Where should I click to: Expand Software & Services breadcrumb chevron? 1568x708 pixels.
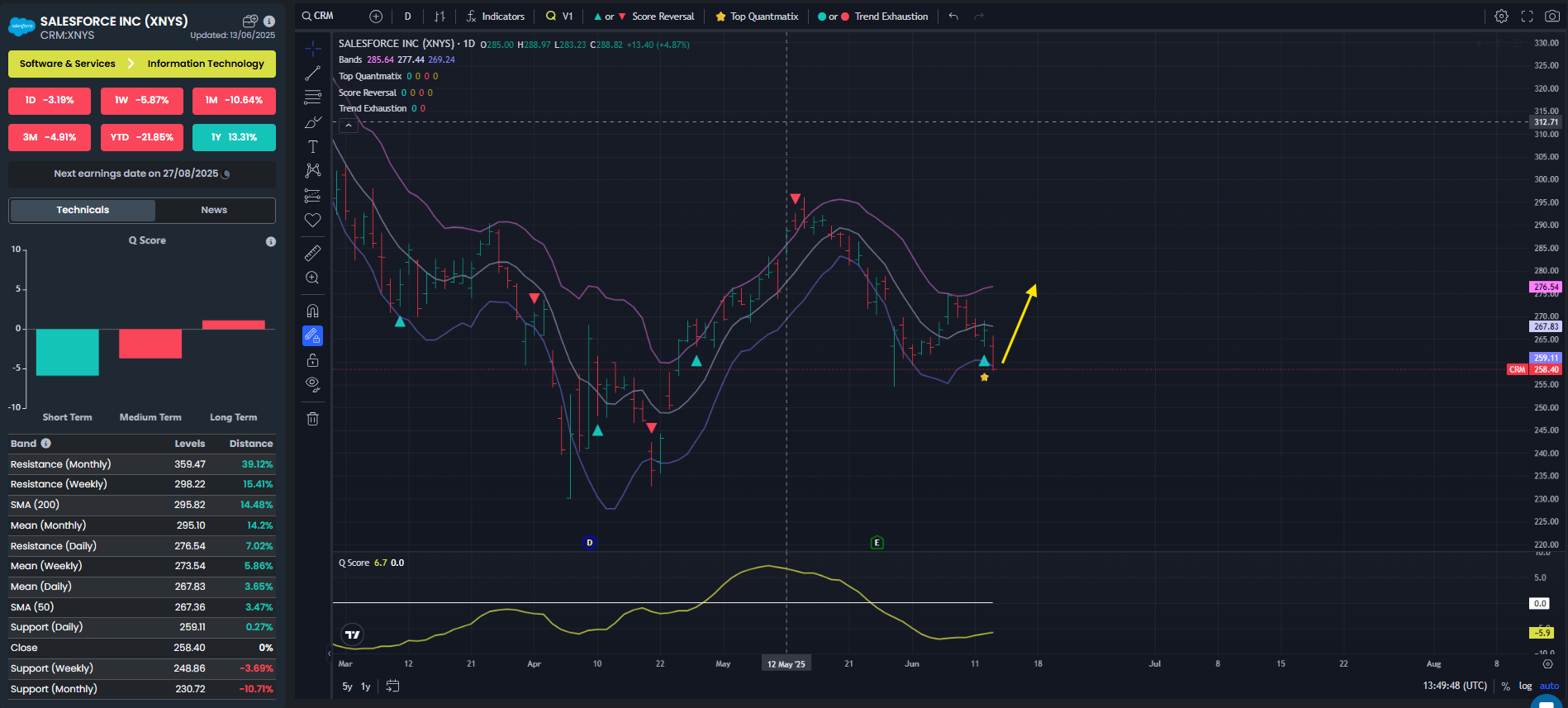click(131, 64)
